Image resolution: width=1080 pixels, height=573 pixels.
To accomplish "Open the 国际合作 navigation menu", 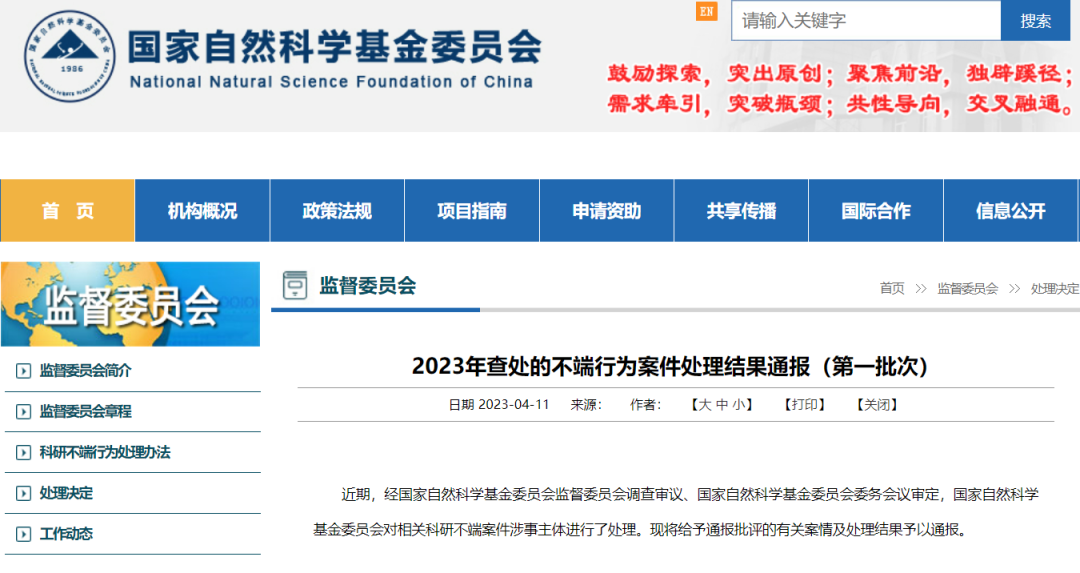I will [x=876, y=211].
